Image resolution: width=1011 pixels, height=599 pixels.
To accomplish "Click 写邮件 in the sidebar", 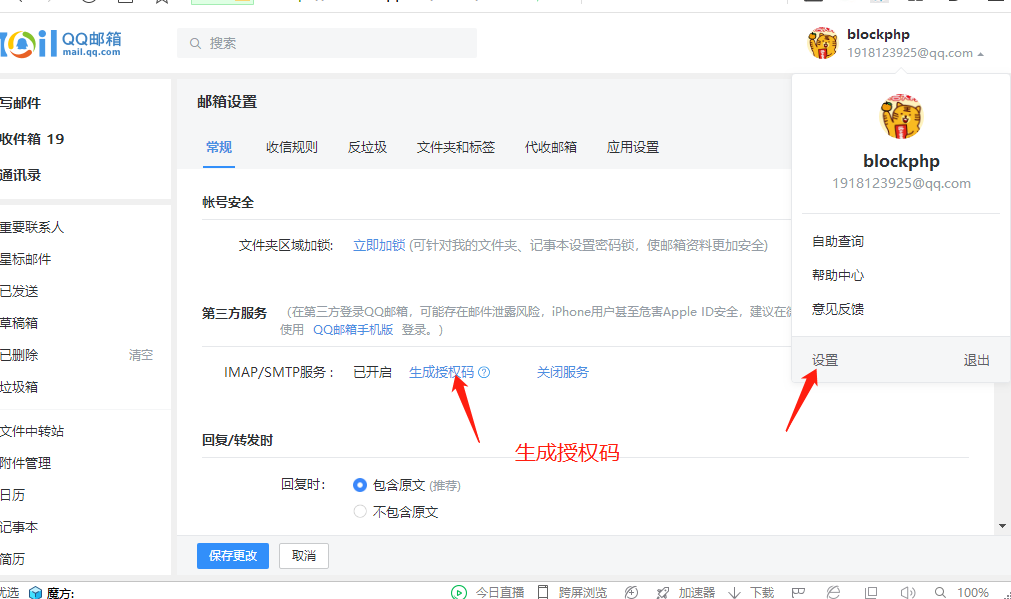I will pyautogui.click(x=20, y=103).
